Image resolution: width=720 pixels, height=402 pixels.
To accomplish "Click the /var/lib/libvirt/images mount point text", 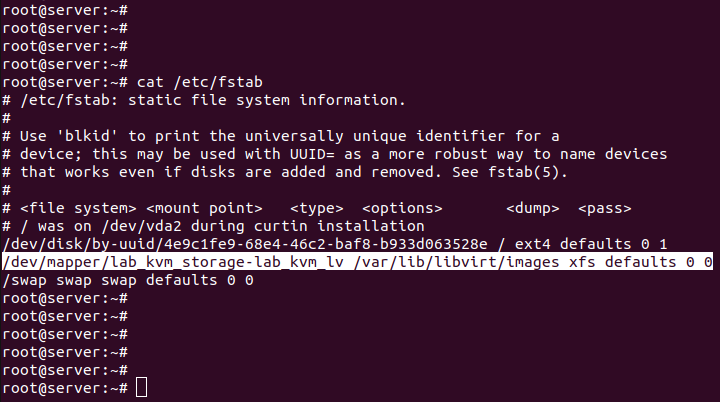I will [x=456, y=262].
